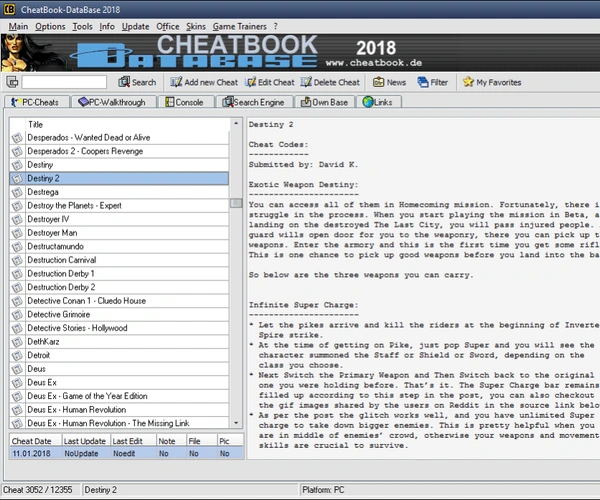Click the NoUpdate cell

click(86, 453)
